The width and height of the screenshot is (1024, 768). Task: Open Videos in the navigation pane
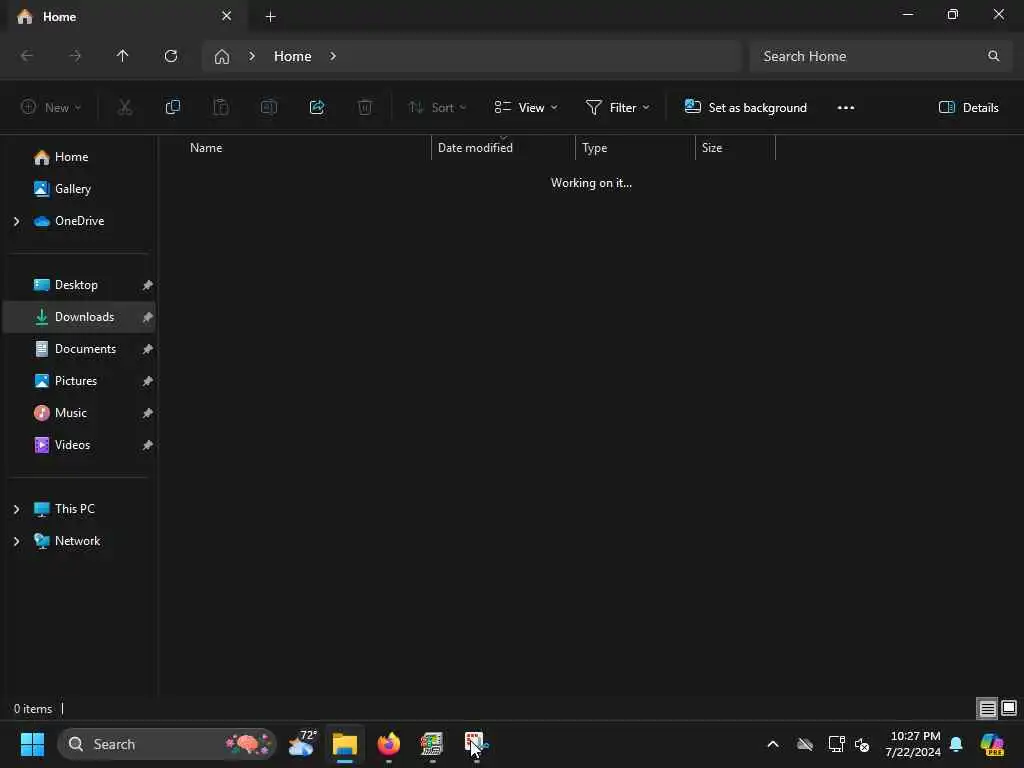[x=79, y=445]
